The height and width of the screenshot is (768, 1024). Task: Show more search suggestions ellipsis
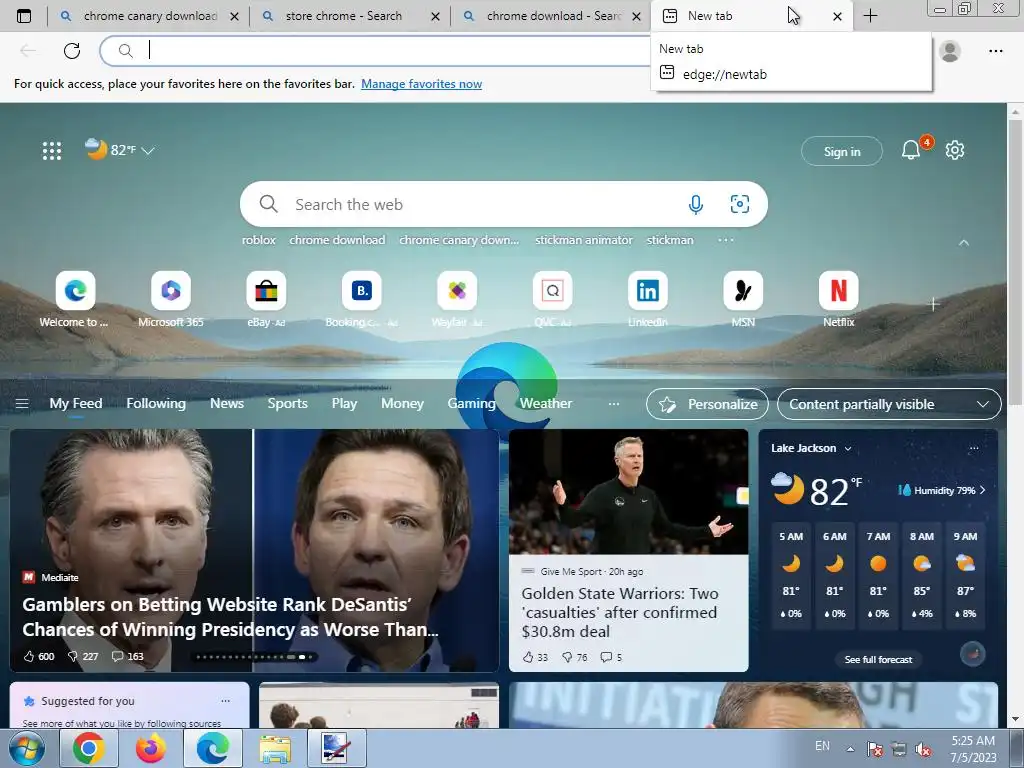click(x=726, y=240)
